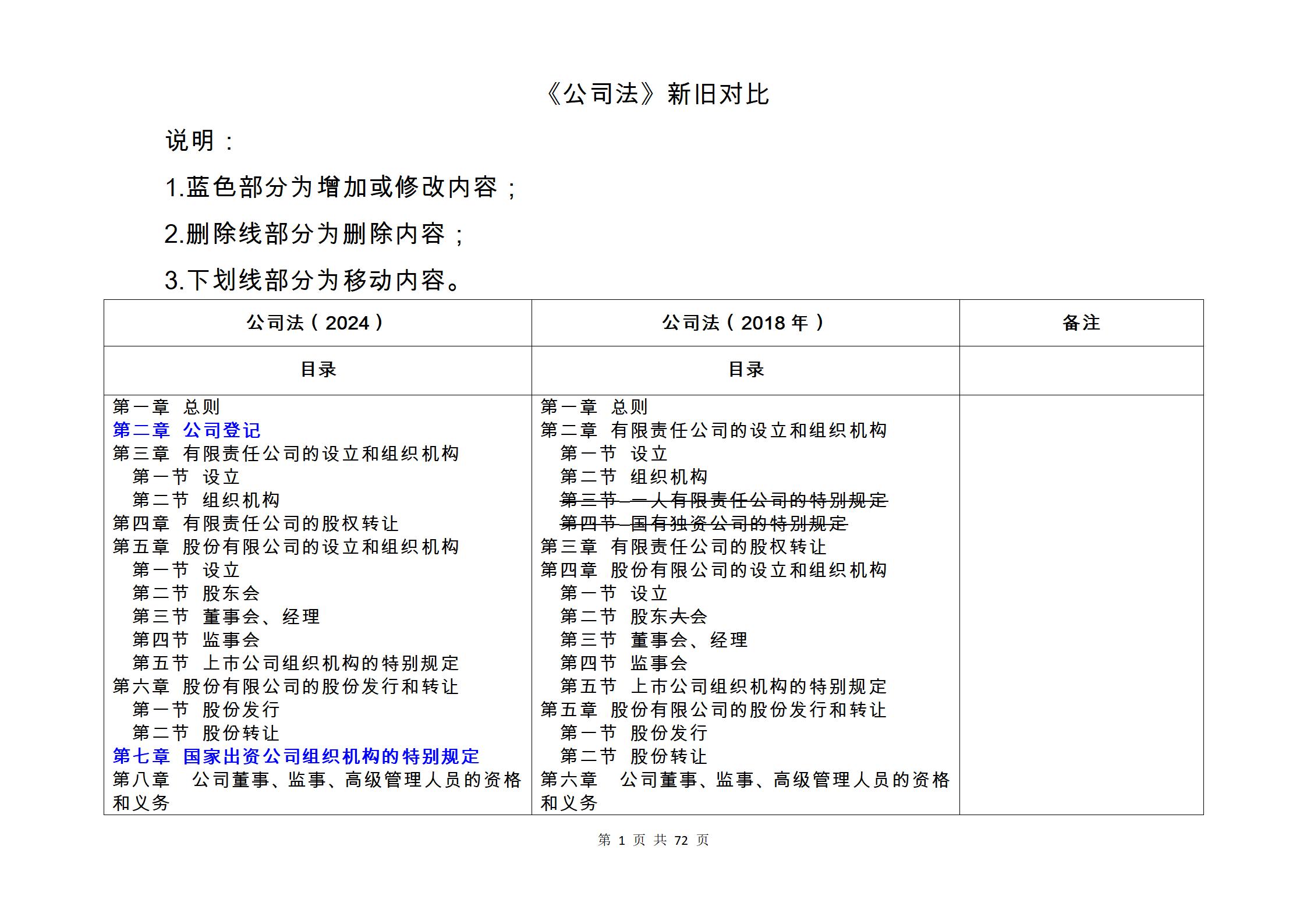
Task: Click the document title 《公司法》新旧对比
Action: tap(658, 94)
